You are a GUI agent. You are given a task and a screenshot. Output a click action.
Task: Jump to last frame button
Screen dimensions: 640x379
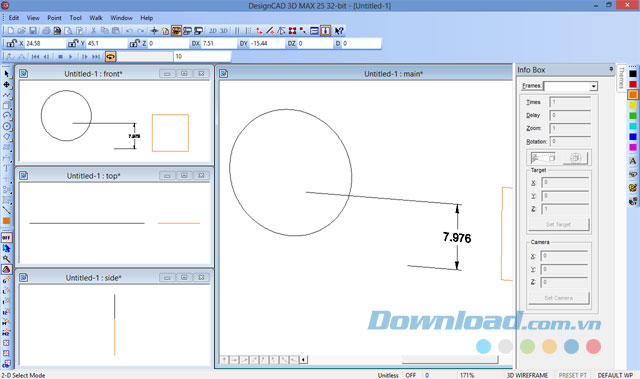tap(96, 56)
